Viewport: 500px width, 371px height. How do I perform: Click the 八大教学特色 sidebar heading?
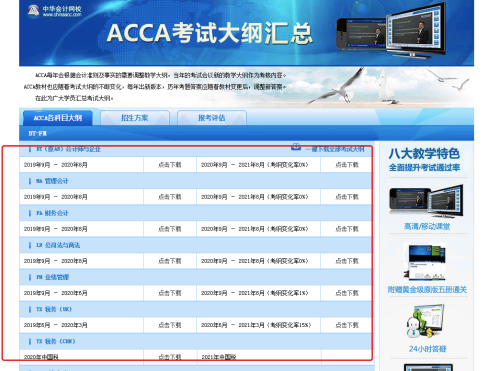point(424,154)
